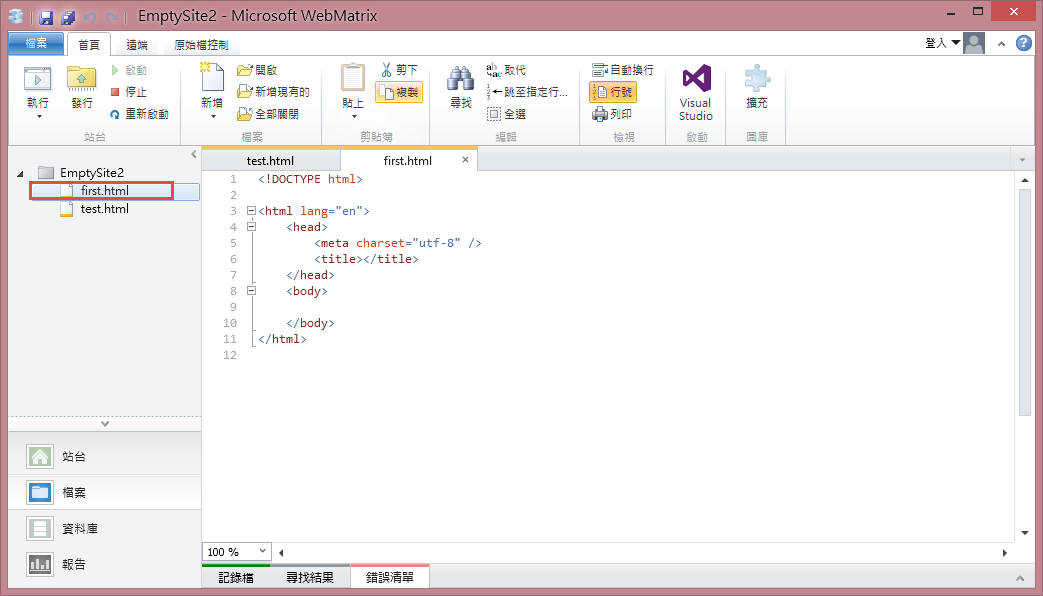
Task: Launch Visual Studio from the ribbon
Action: pos(696,93)
